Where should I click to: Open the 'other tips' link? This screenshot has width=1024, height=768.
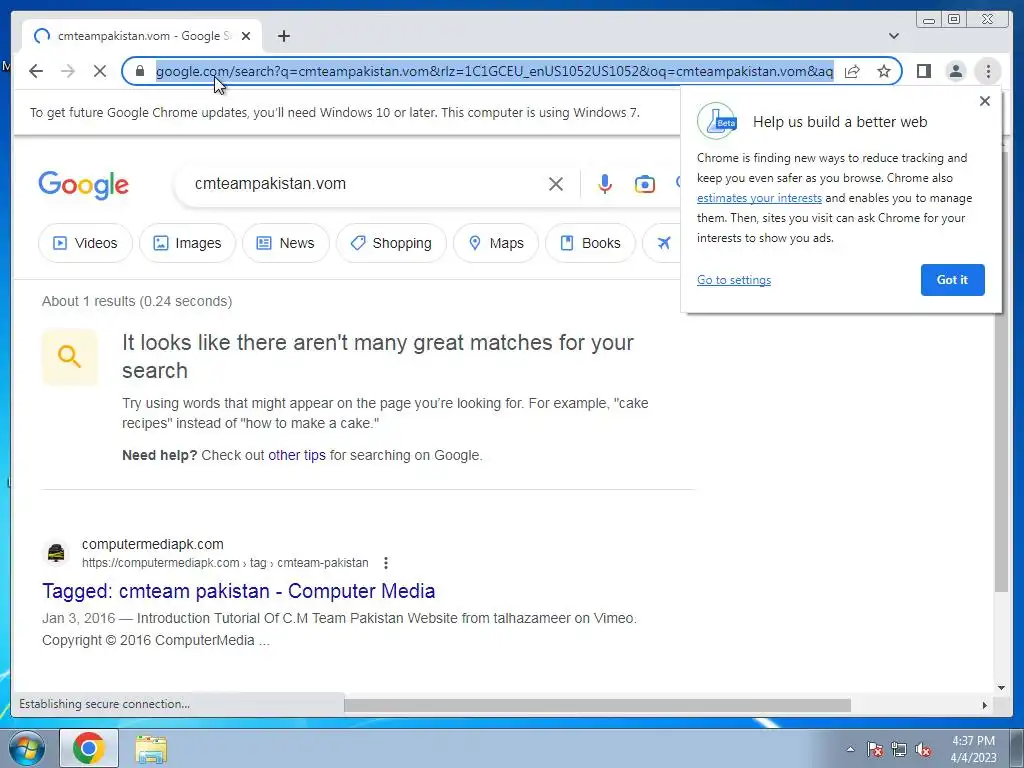pyautogui.click(x=296, y=455)
